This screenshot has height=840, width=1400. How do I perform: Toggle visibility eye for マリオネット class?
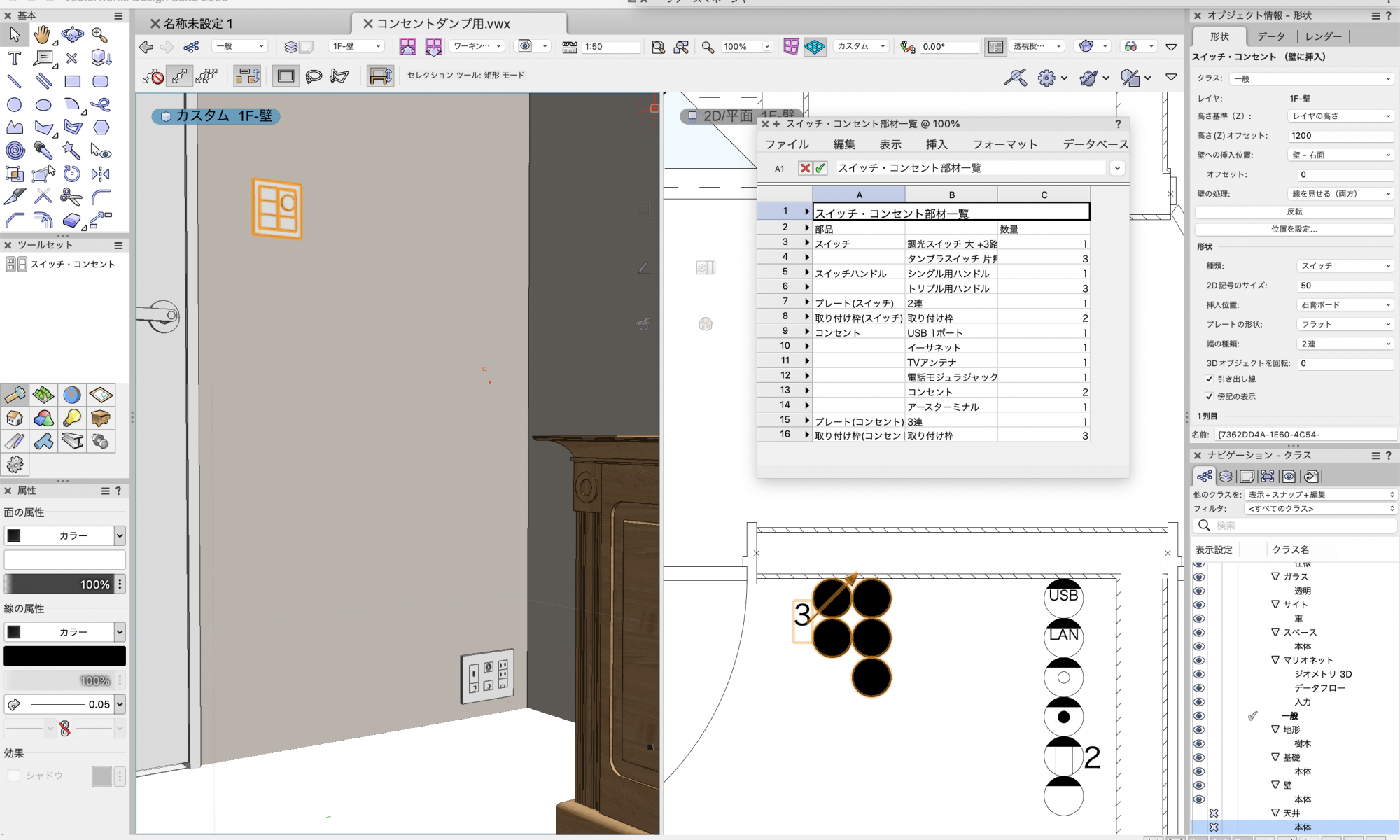tap(1199, 660)
